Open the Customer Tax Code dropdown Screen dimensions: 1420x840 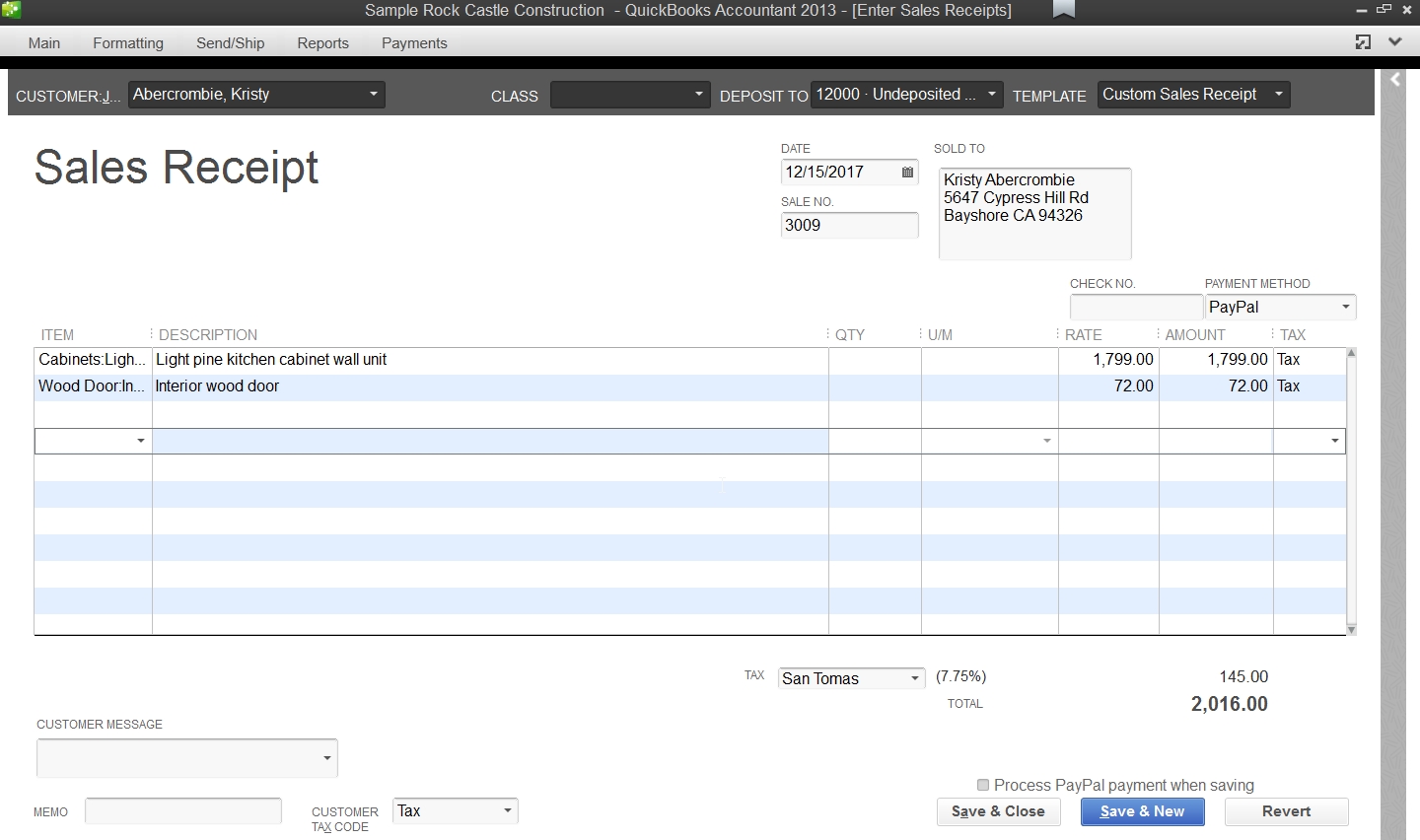[x=507, y=811]
